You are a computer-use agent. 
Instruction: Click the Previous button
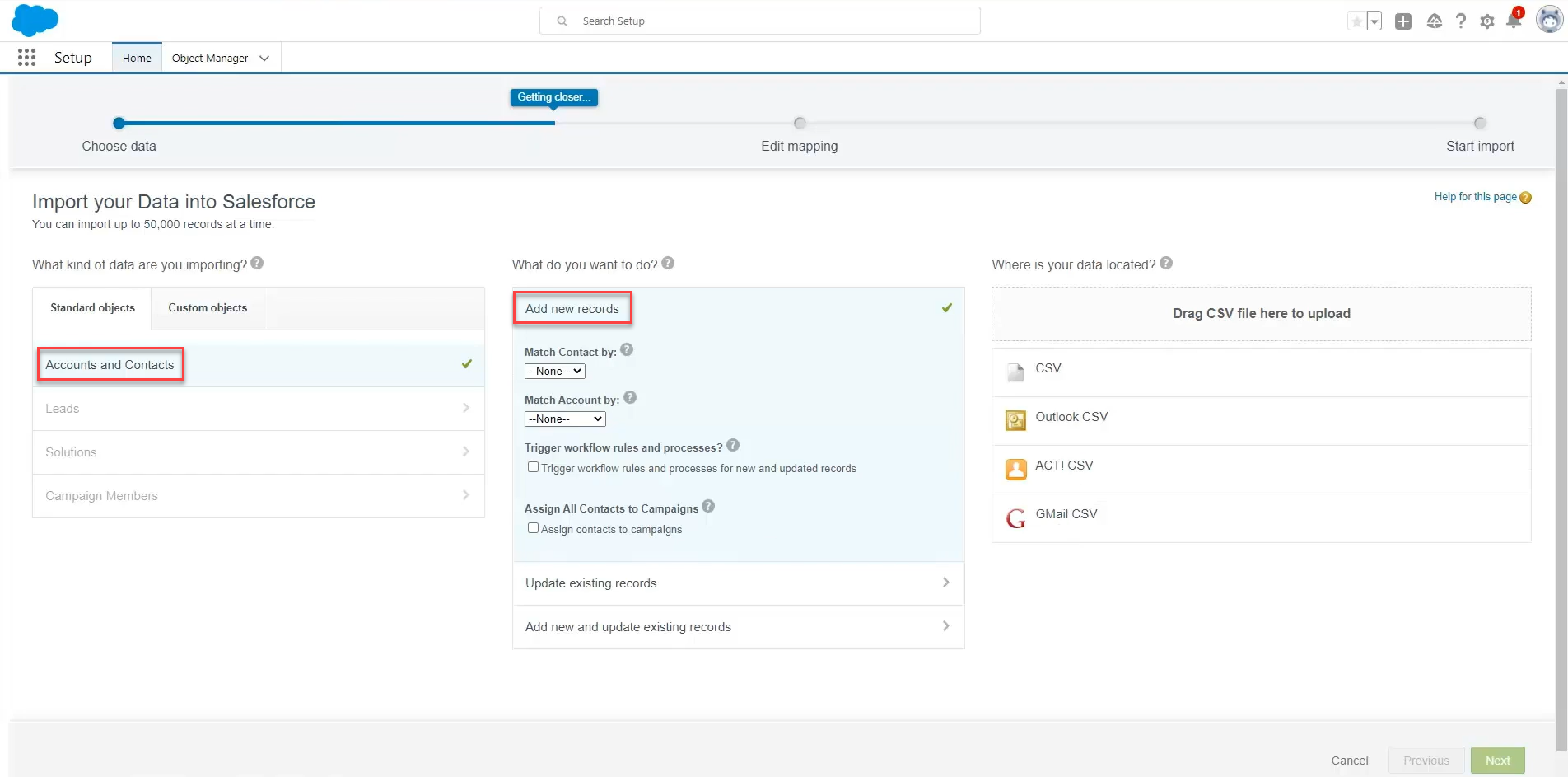1426,761
